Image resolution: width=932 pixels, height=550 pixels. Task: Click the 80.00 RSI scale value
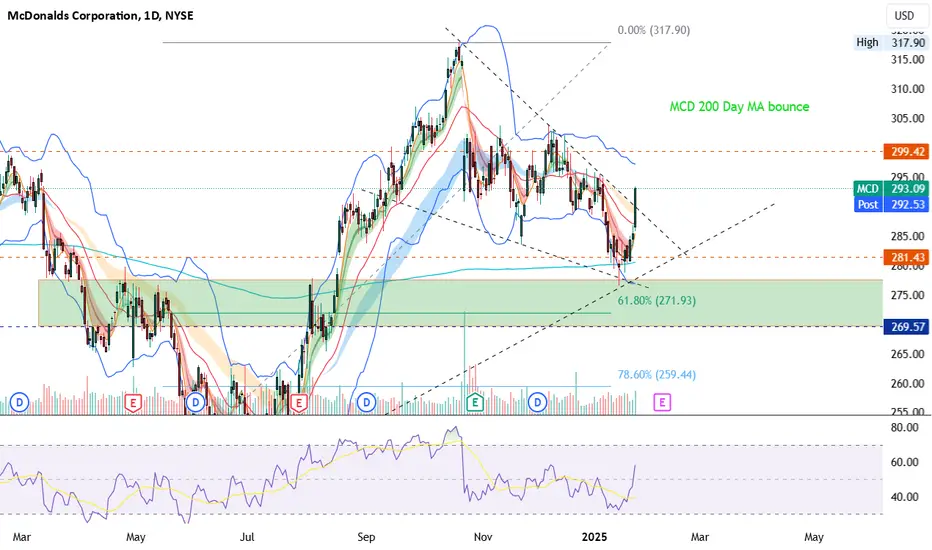tap(905, 428)
